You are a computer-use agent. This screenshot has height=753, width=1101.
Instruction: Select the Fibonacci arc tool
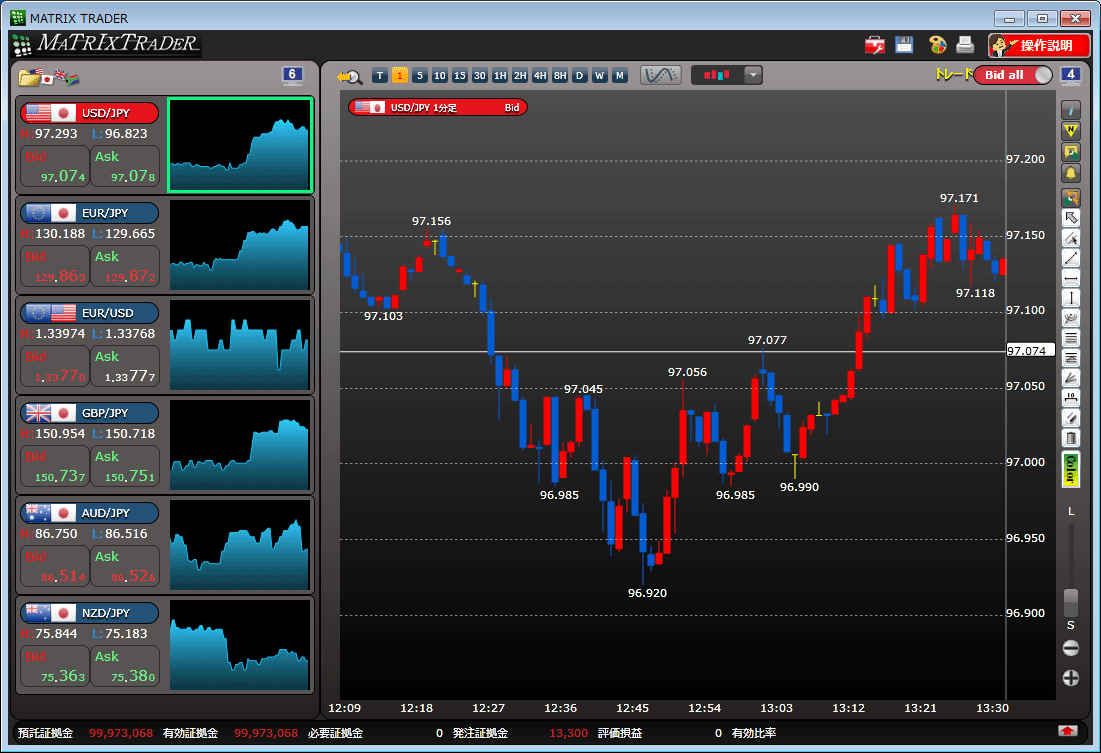click(1071, 319)
